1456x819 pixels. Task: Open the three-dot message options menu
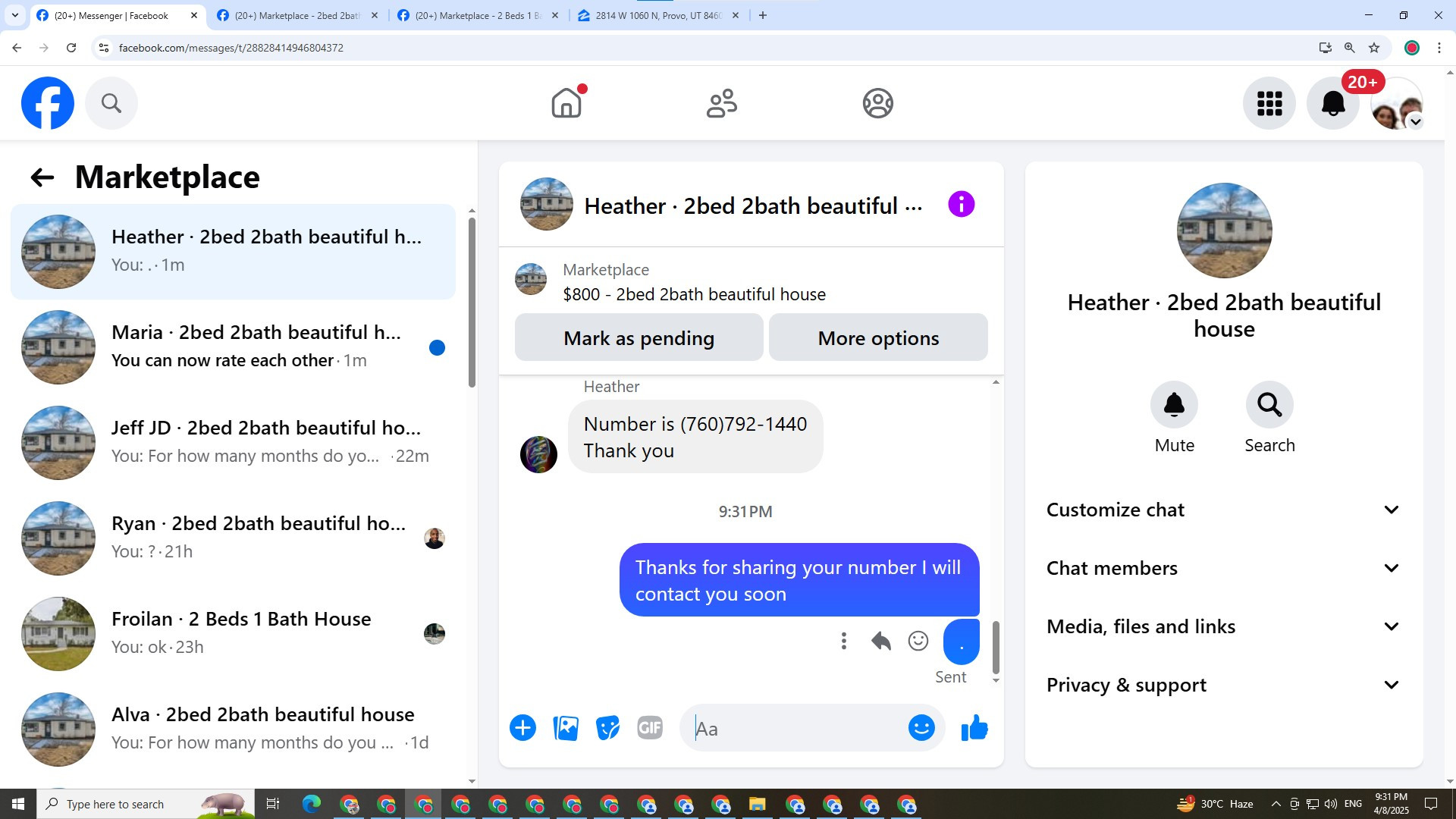tap(843, 642)
